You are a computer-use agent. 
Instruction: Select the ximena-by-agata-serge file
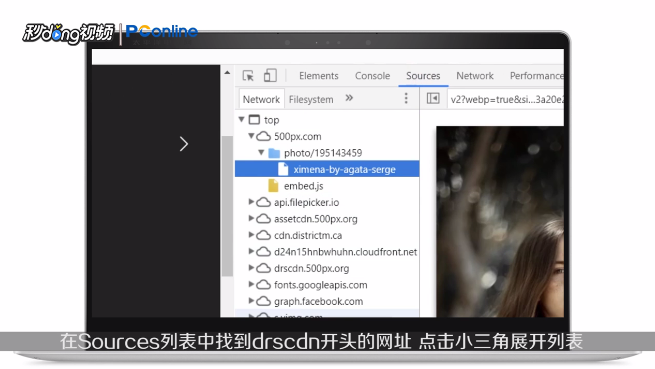[327, 169]
